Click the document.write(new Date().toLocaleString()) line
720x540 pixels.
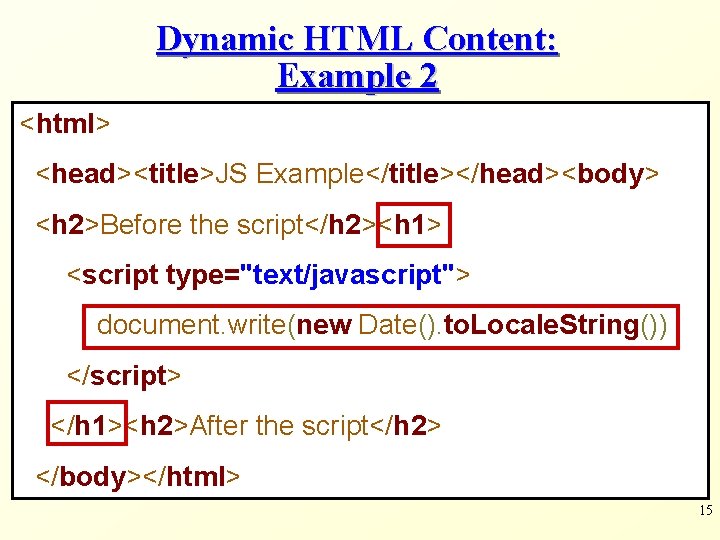pyautogui.click(x=381, y=326)
